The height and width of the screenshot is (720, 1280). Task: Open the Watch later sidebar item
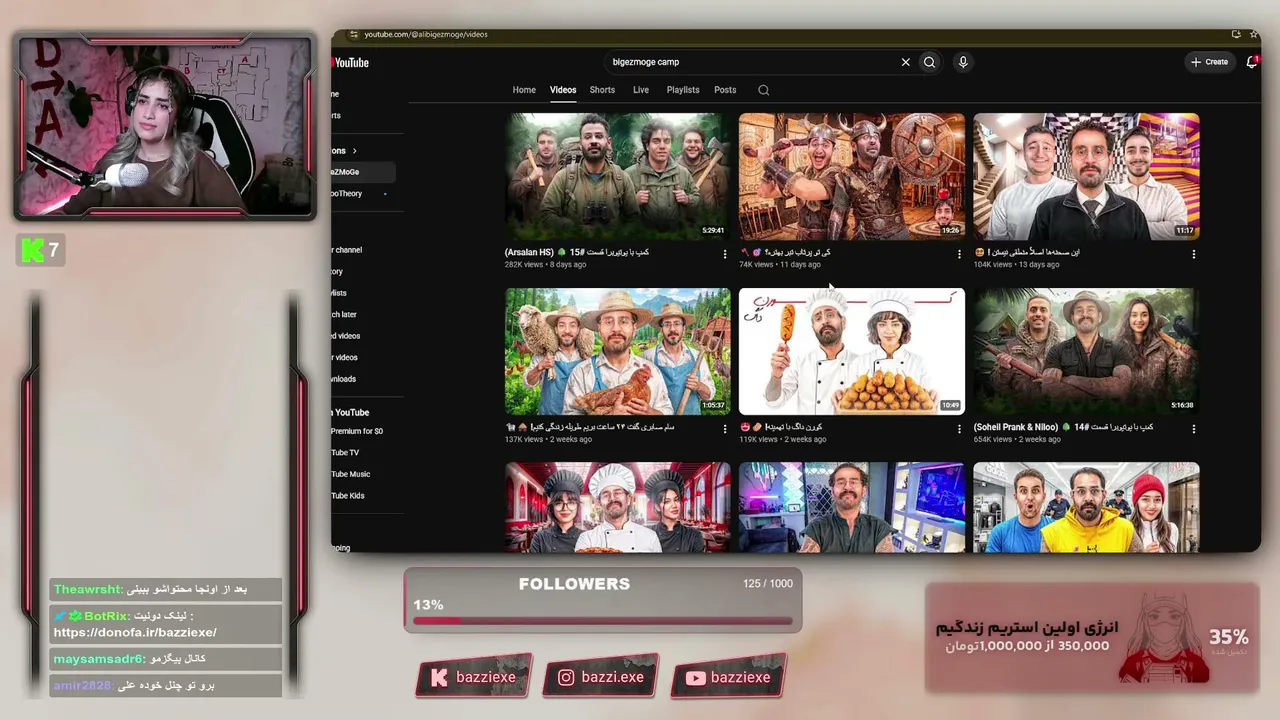click(344, 314)
